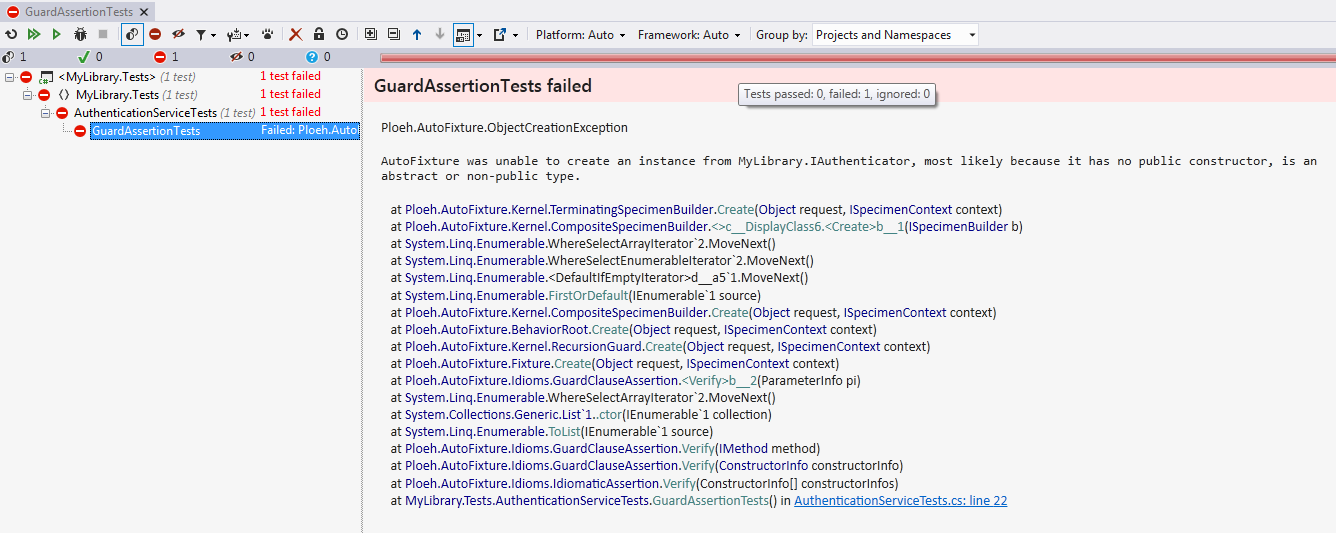Click the ToList stack frame link

pos(565,431)
